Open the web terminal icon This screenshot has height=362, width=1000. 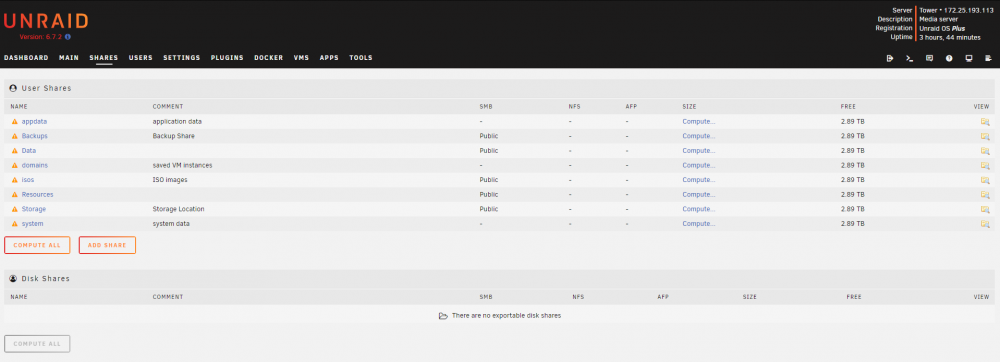pyautogui.click(x=910, y=58)
